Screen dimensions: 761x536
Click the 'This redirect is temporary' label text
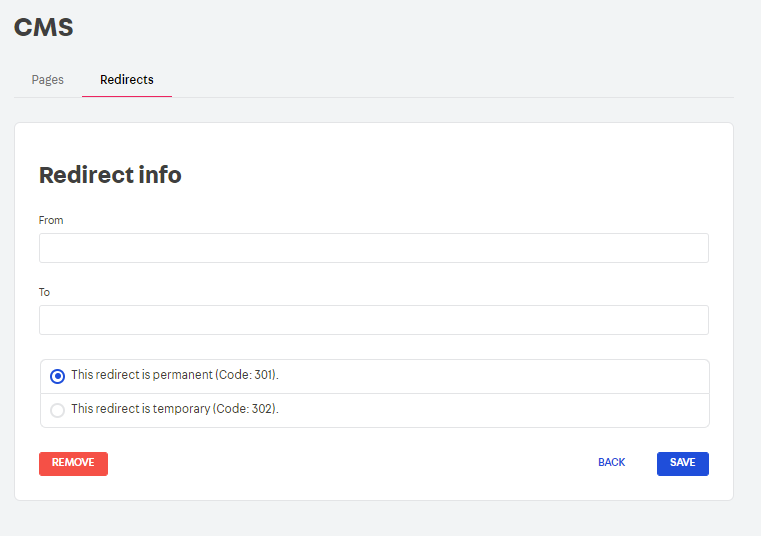point(141,409)
